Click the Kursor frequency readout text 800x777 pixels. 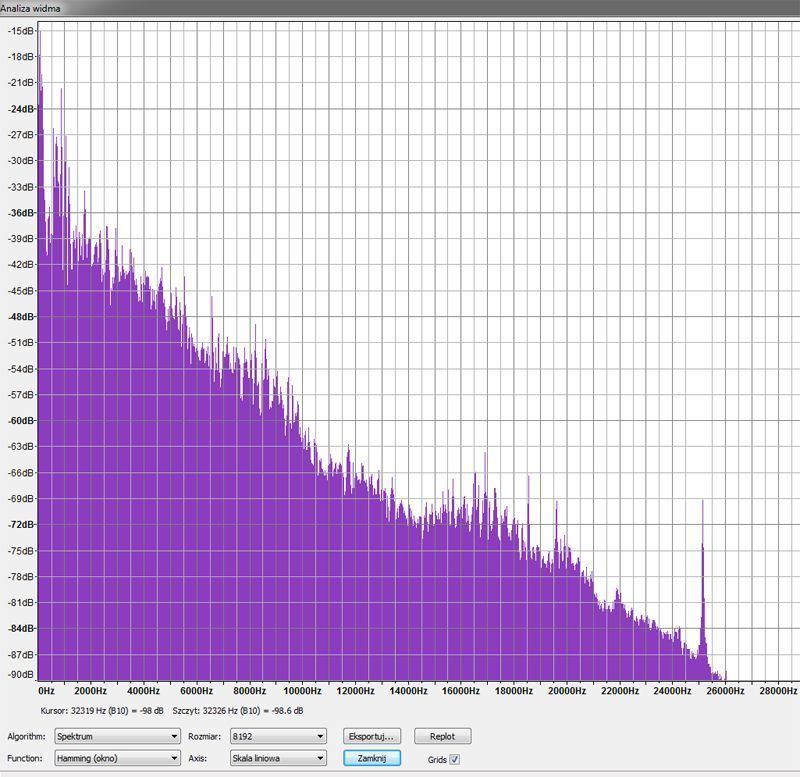coord(102,711)
